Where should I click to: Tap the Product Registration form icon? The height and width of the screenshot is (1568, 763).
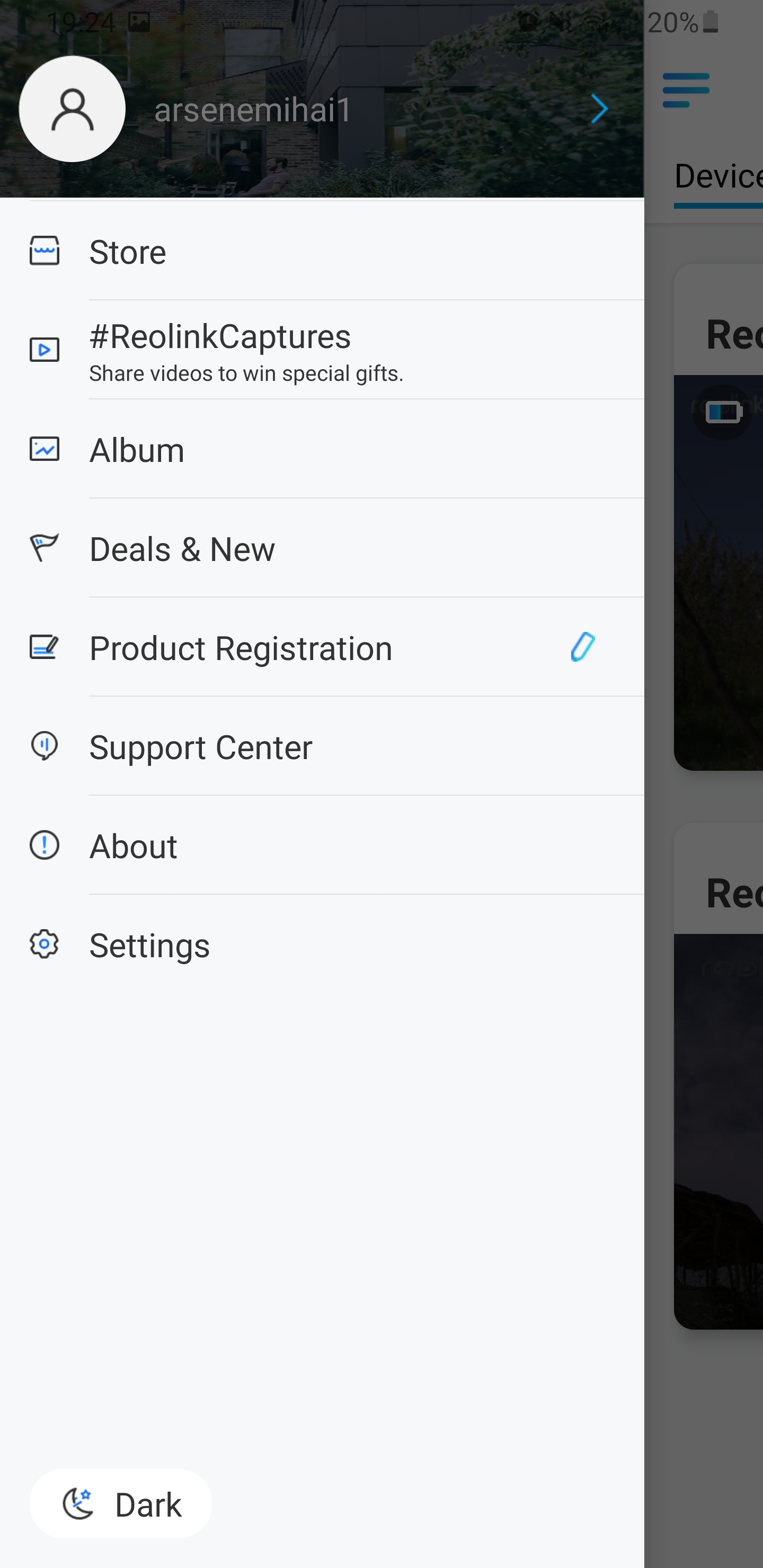click(45, 647)
